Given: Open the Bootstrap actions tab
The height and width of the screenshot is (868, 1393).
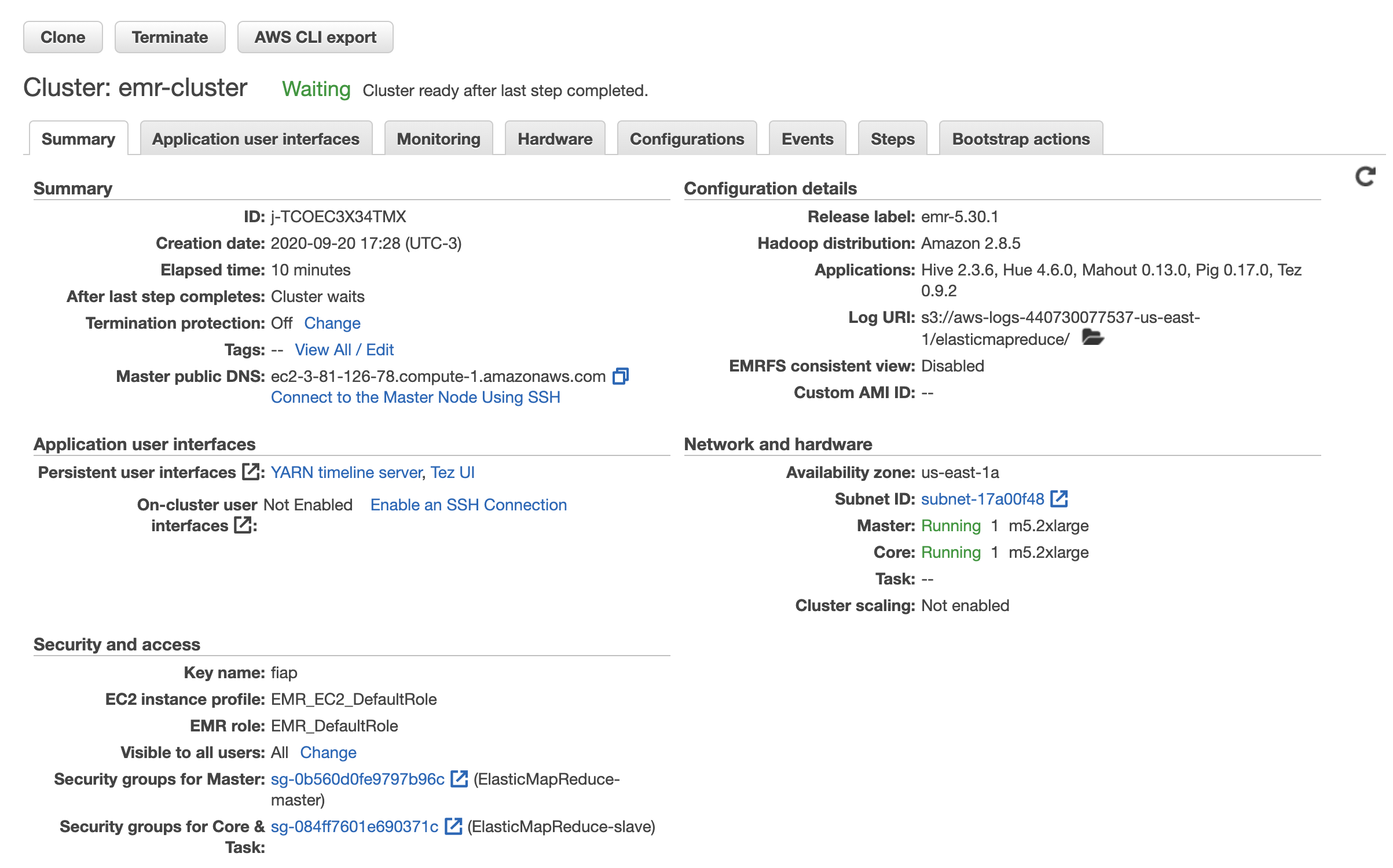Looking at the screenshot, I should (x=1020, y=139).
